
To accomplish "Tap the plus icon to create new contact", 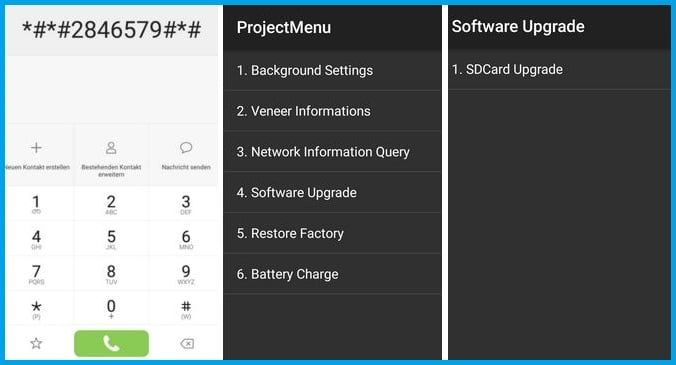I will click(x=36, y=148).
